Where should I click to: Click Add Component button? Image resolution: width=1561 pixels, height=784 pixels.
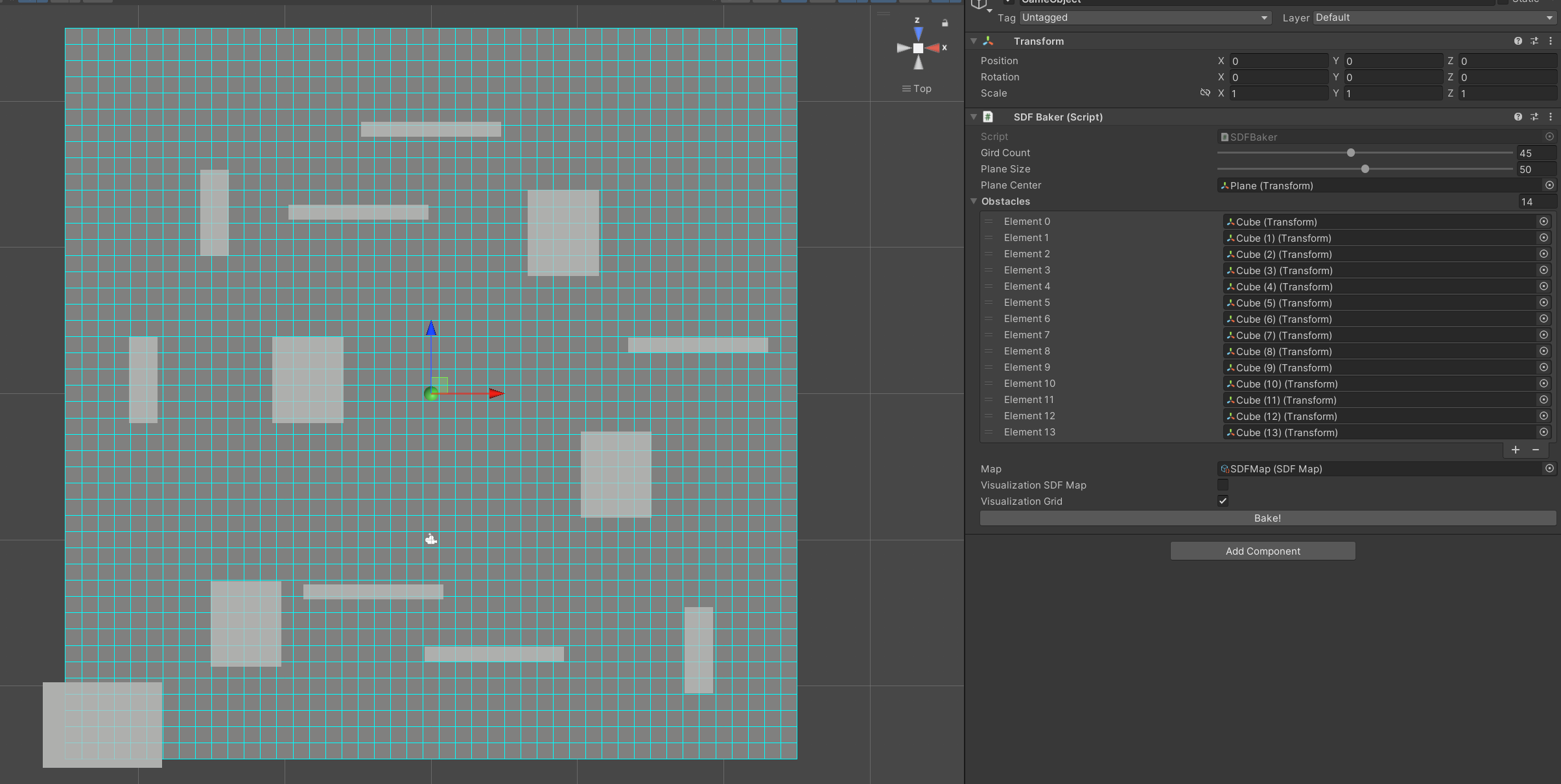click(x=1262, y=551)
